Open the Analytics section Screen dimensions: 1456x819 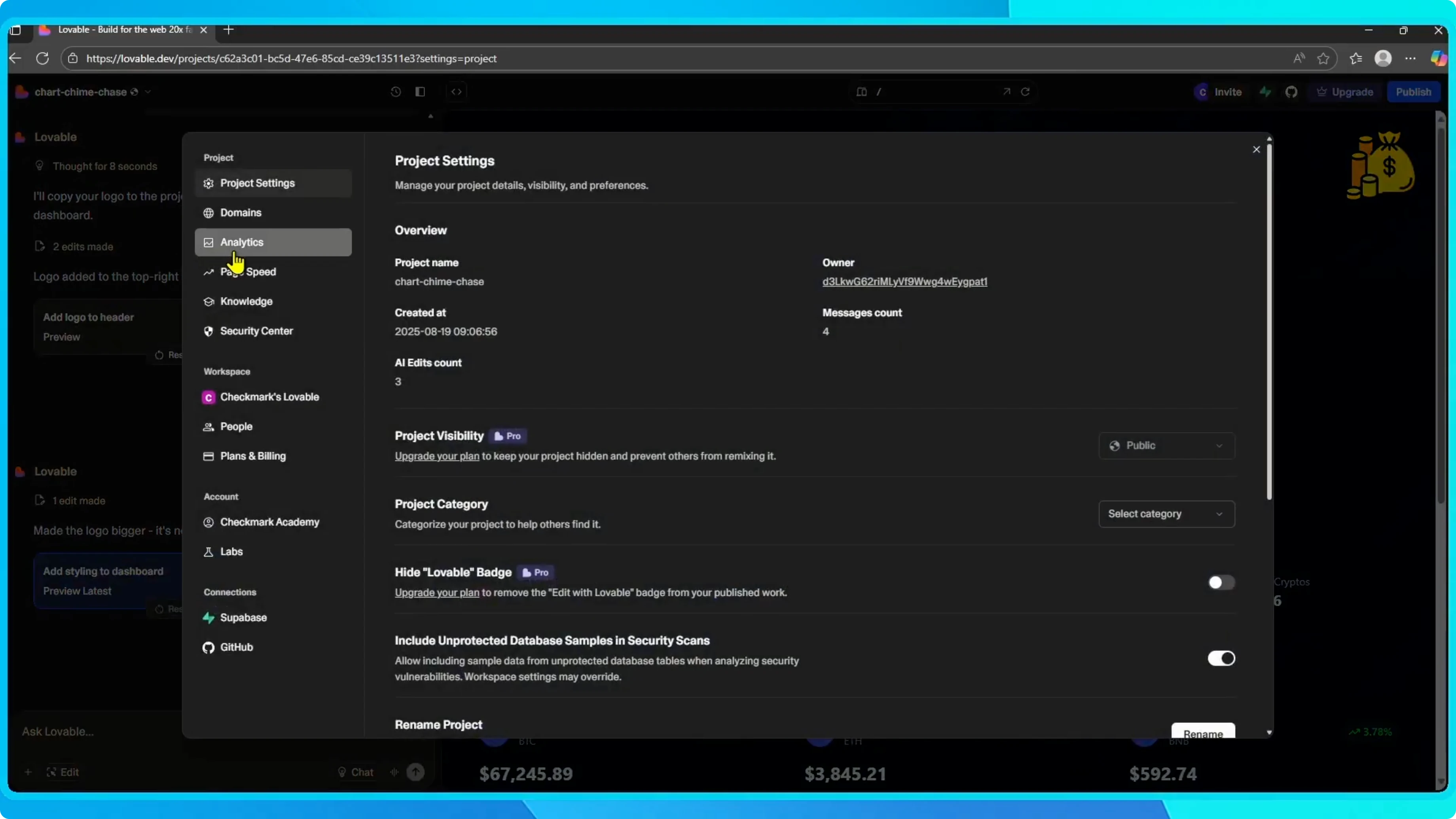273,242
